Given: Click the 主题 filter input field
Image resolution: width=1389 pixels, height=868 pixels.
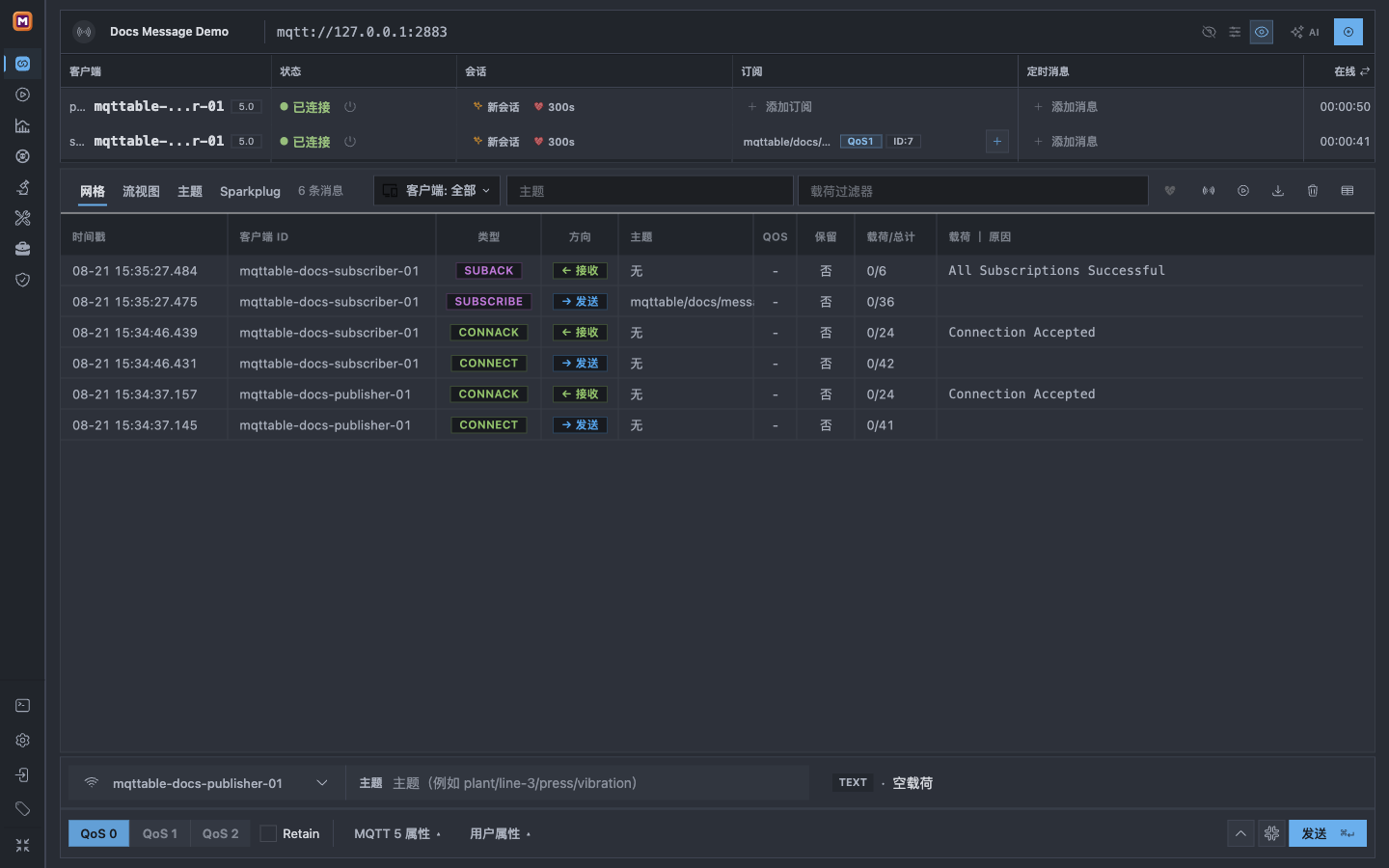Looking at the screenshot, I should click(x=650, y=191).
